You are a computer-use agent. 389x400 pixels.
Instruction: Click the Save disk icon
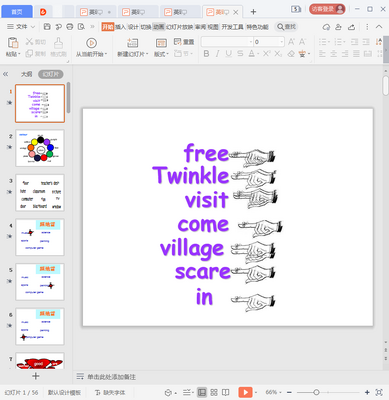point(47,27)
